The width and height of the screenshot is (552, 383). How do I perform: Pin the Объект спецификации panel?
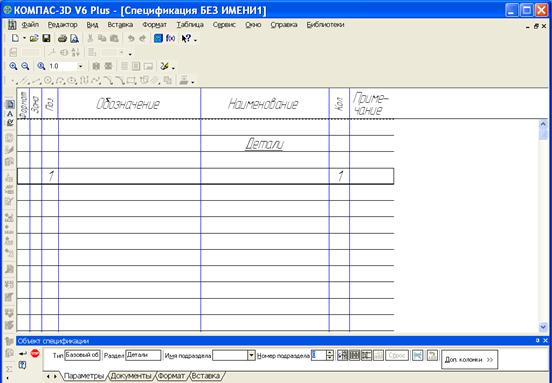tap(538, 340)
